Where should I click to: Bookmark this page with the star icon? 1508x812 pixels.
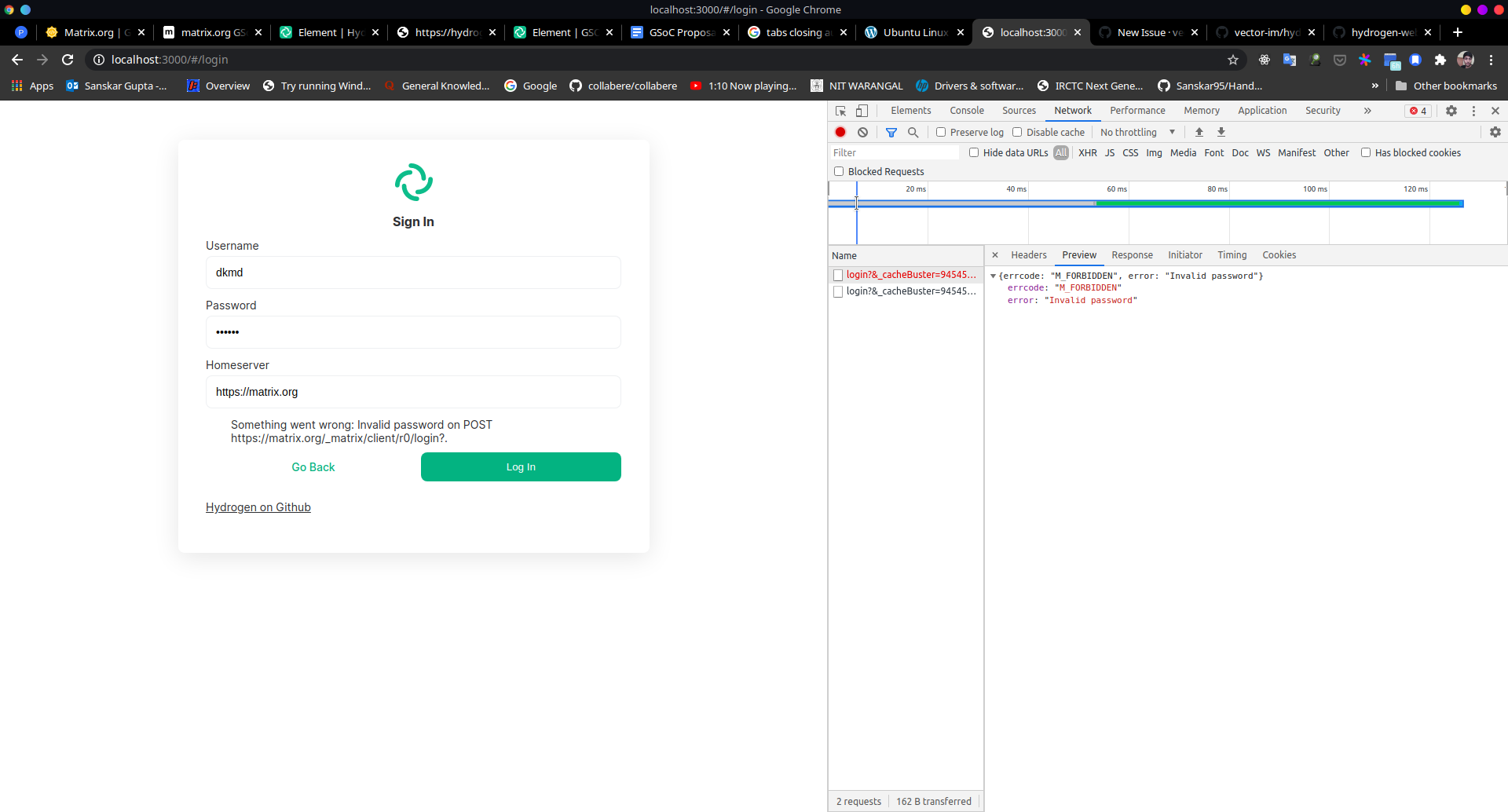point(1233,60)
